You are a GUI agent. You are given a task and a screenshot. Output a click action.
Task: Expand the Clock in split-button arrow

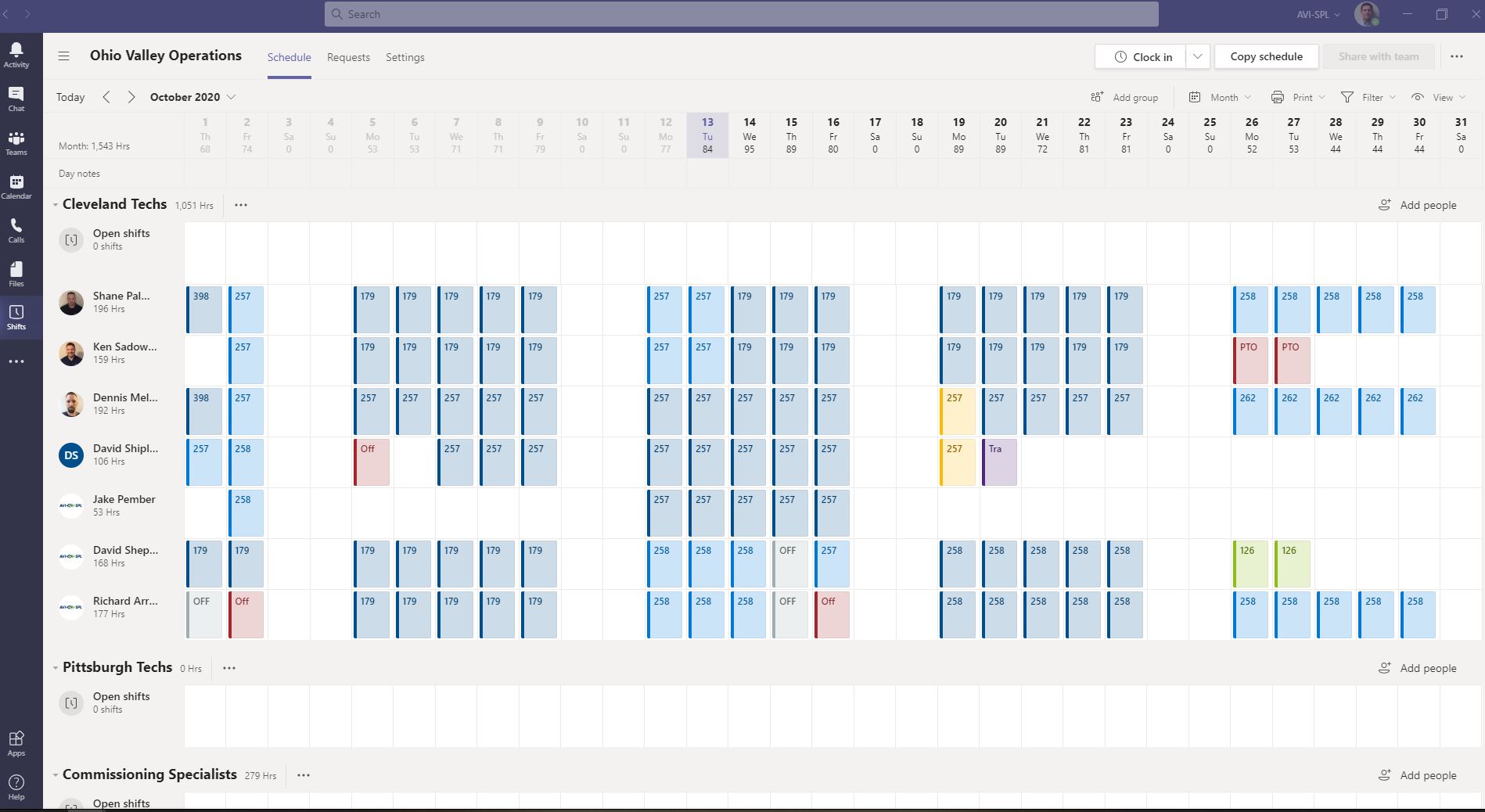tap(1197, 56)
